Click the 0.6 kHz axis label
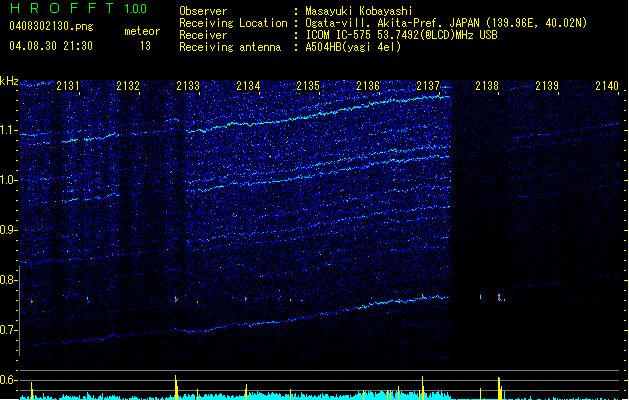Viewport: 629px width, 400px height. [x=9, y=380]
